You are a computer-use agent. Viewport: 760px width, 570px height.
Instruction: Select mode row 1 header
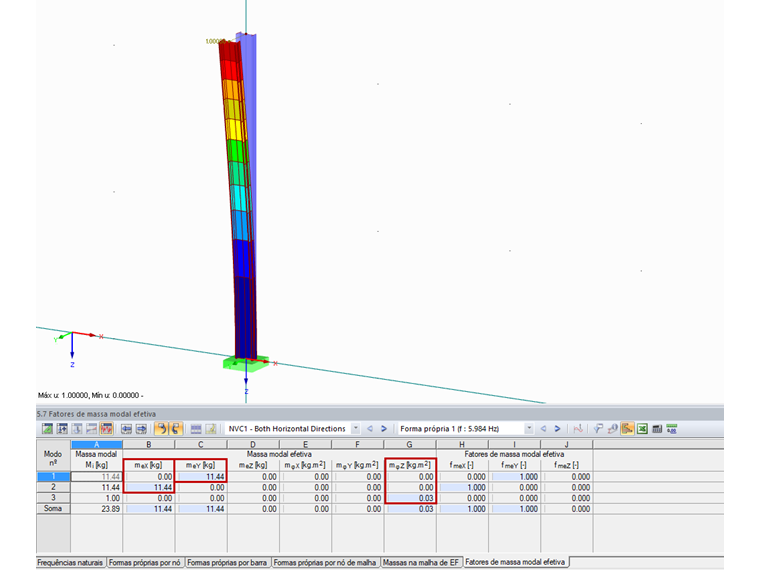[53, 476]
